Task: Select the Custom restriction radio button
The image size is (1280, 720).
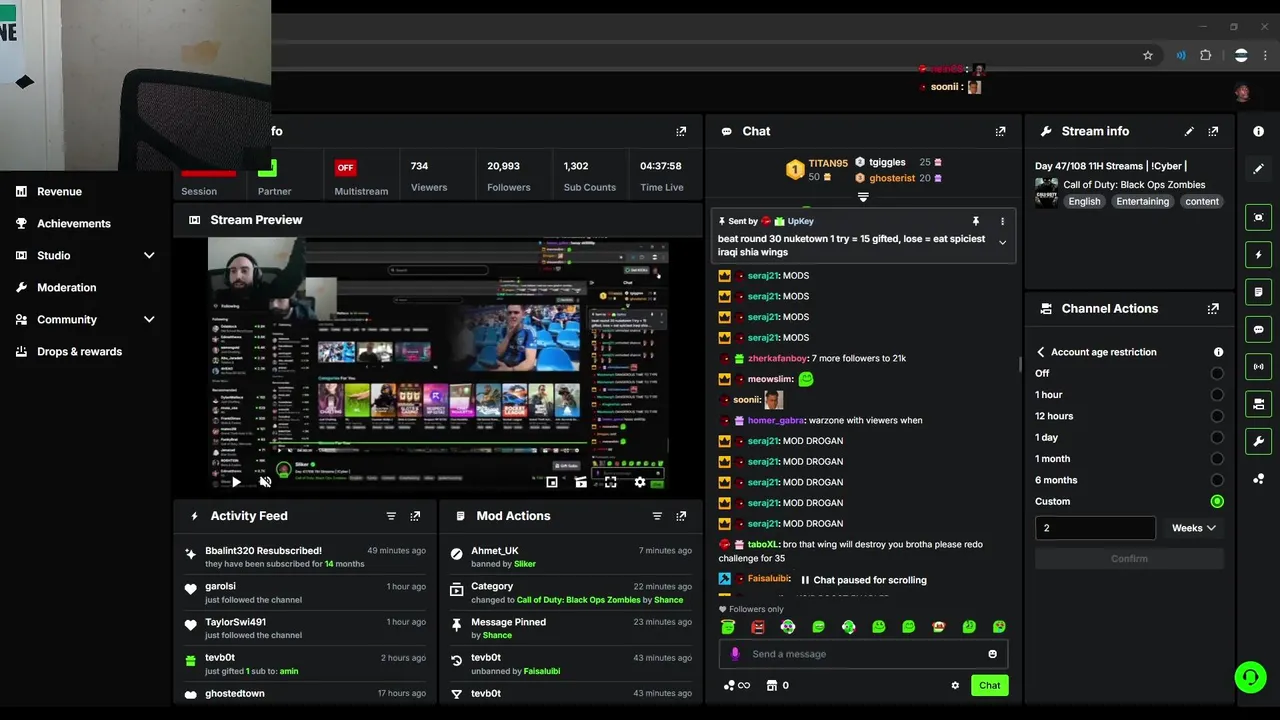Action: tap(1217, 501)
